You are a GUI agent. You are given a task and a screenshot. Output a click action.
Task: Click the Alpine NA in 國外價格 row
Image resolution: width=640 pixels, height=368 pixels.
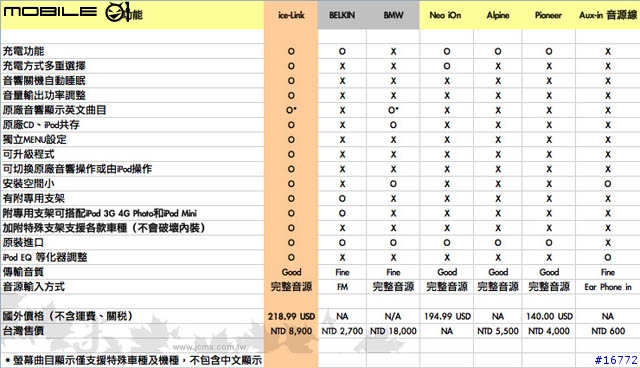click(498, 316)
